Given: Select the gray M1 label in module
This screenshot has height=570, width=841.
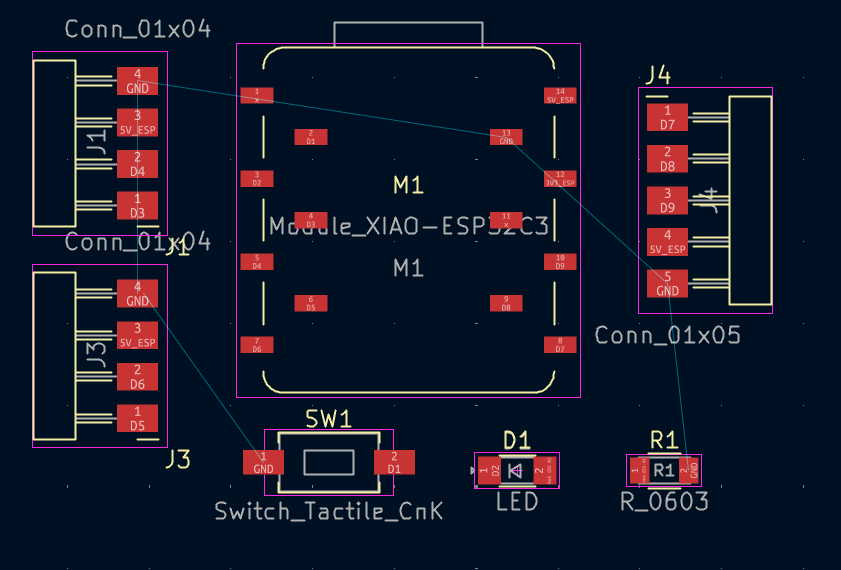Looking at the screenshot, I should point(409,268).
